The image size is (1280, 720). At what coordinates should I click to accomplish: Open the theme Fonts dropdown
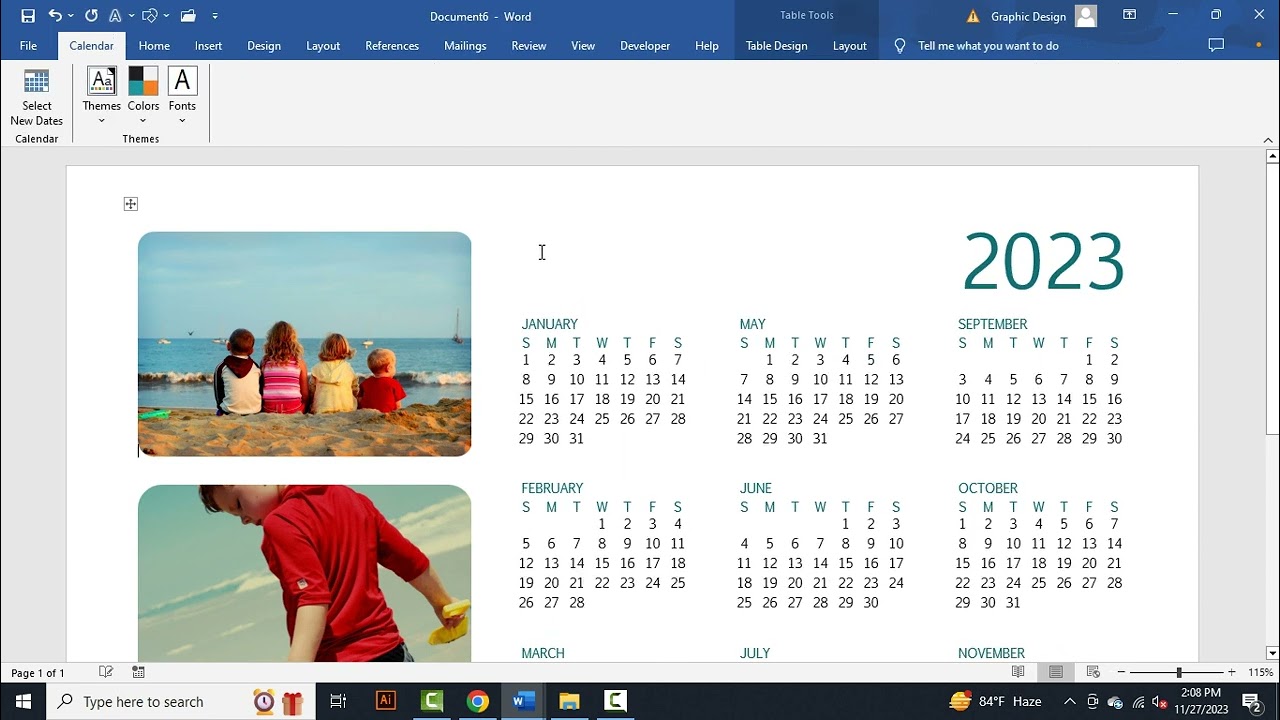[x=182, y=97]
